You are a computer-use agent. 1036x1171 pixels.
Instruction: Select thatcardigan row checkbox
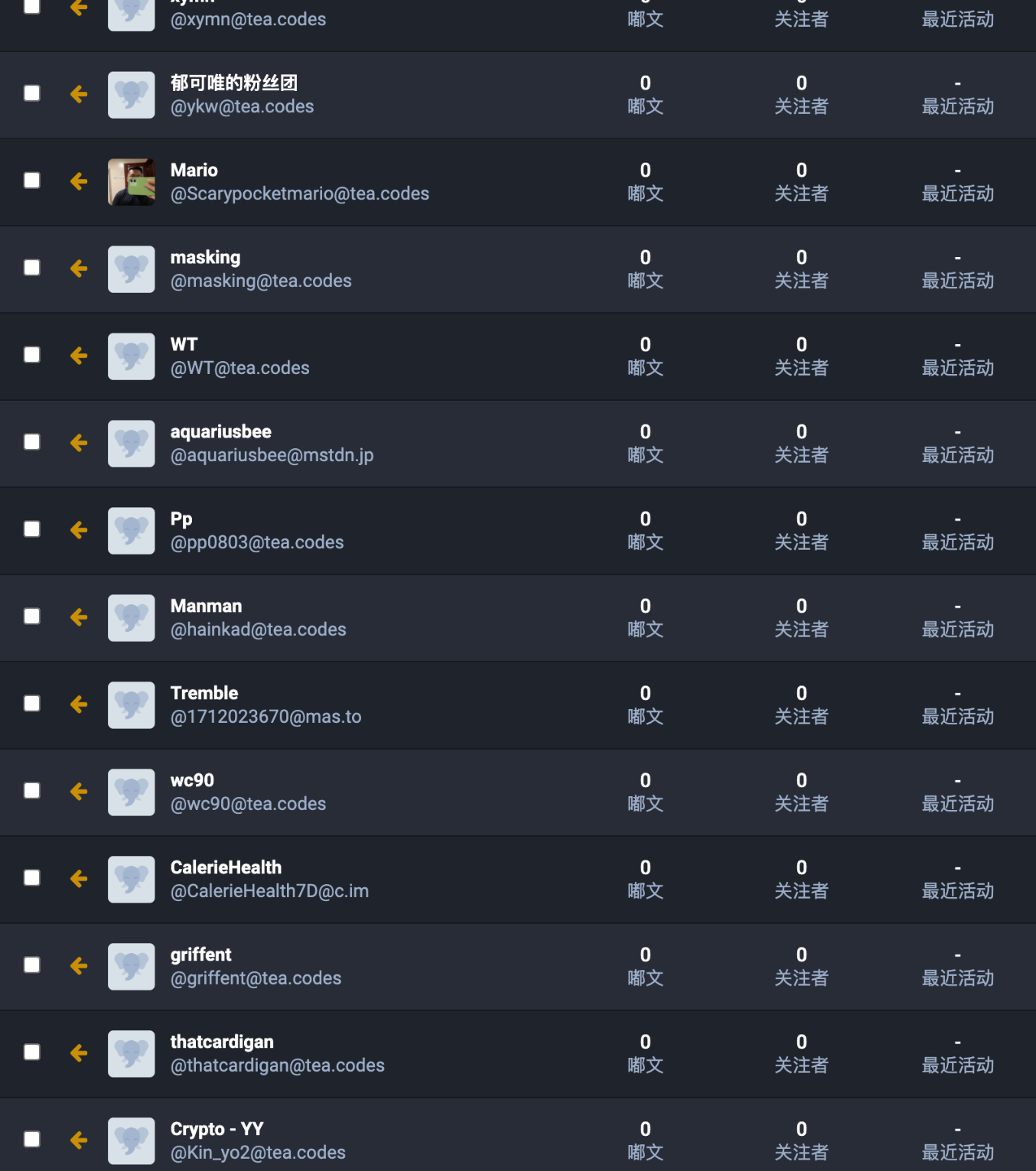click(x=32, y=1052)
